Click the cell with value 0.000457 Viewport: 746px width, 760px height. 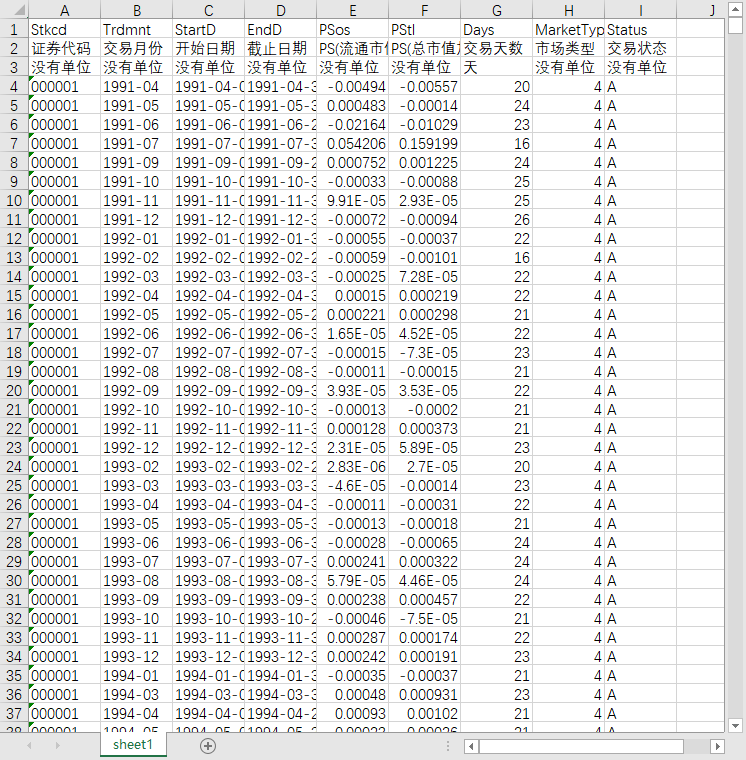click(x=425, y=600)
